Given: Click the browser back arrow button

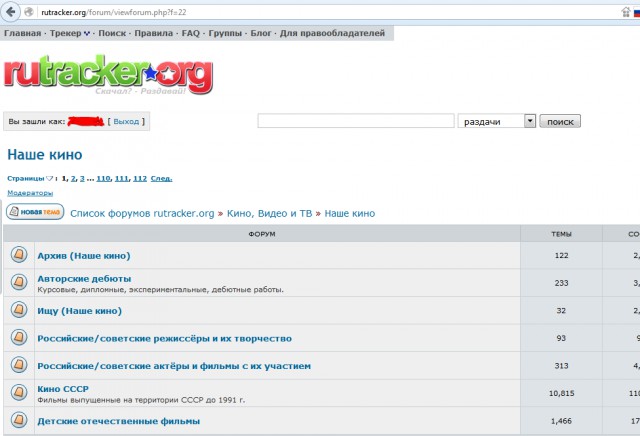Looking at the screenshot, I should 10,12.
